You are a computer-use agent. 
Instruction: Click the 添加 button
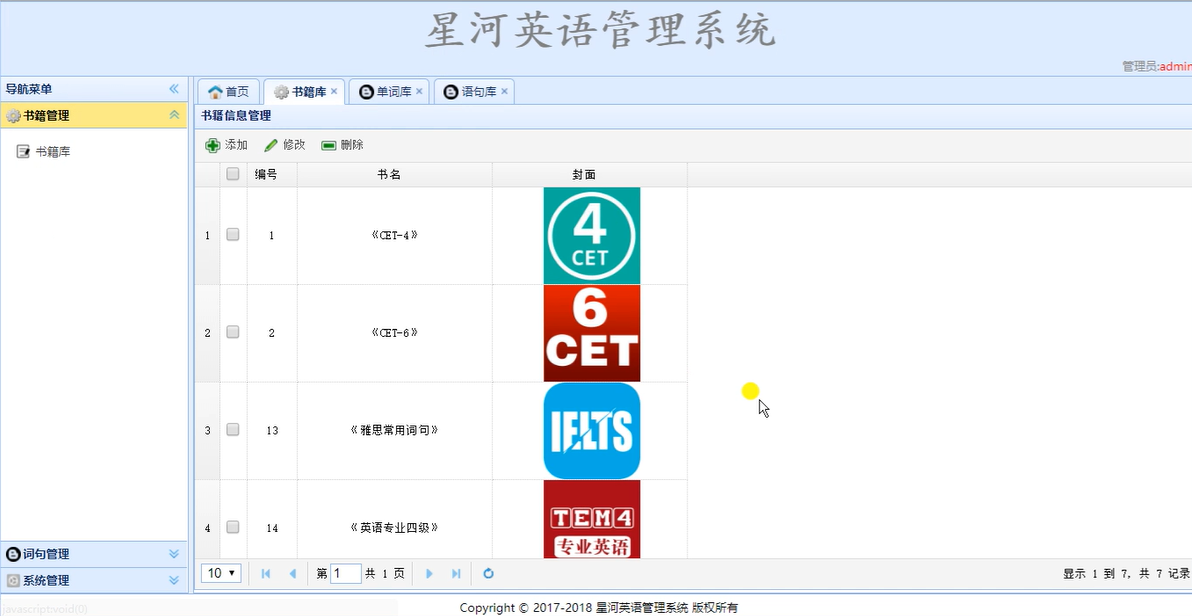click(x=227, y=145)
